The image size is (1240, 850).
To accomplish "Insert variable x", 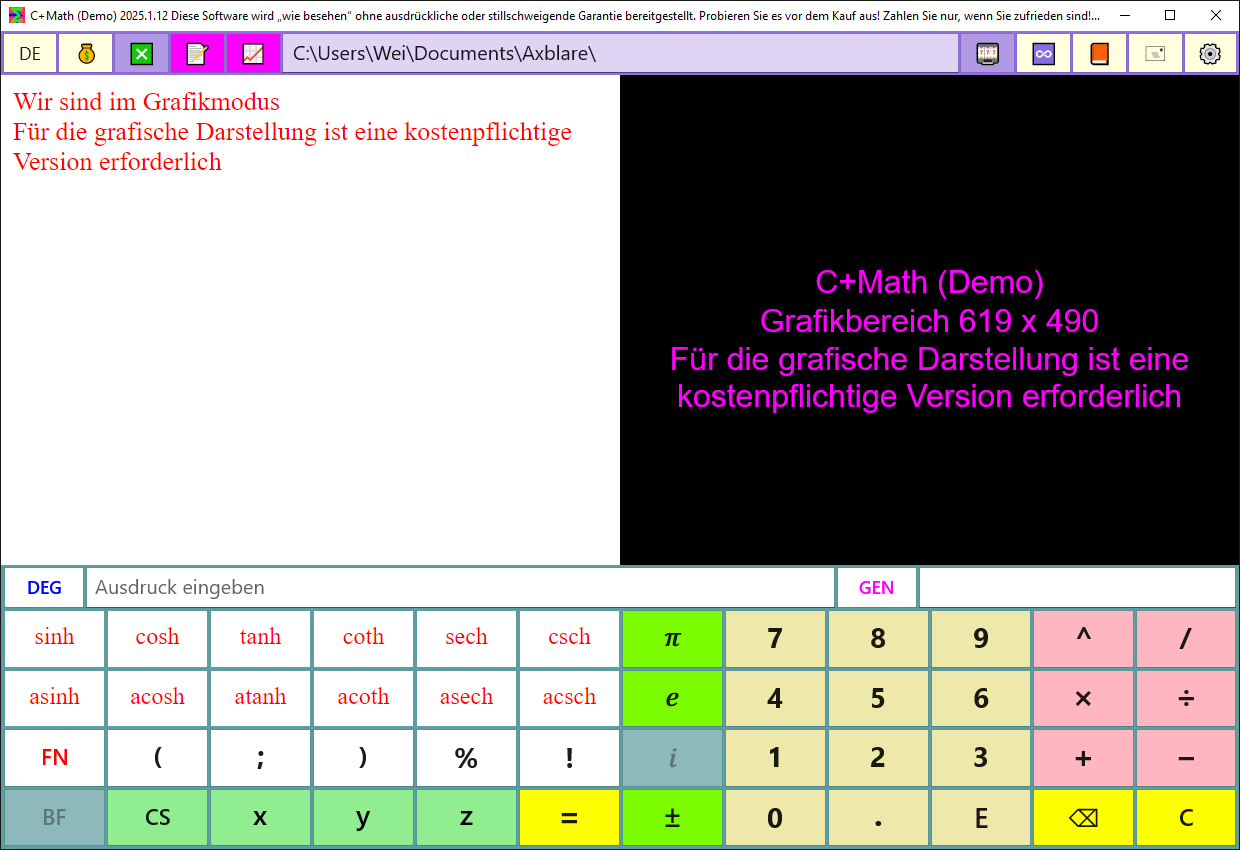I will click(260, 818).
